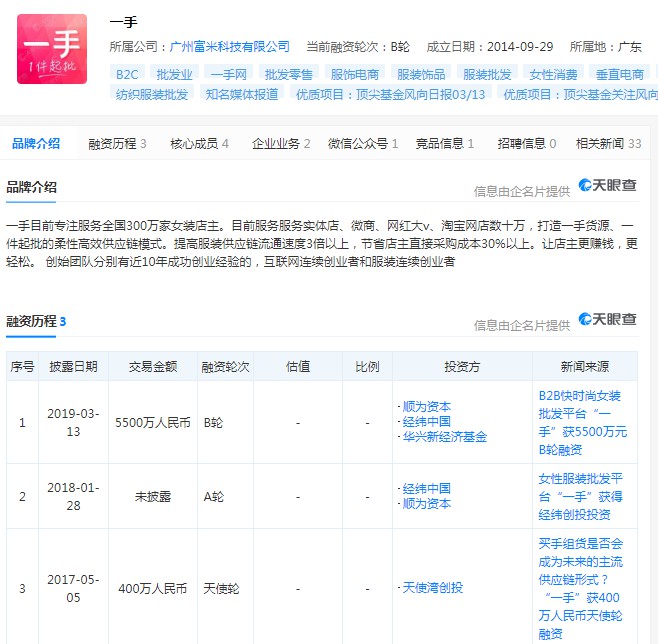658x644 pixels.
Task: Select the 服装批发 tag
Action: [487, 74]
